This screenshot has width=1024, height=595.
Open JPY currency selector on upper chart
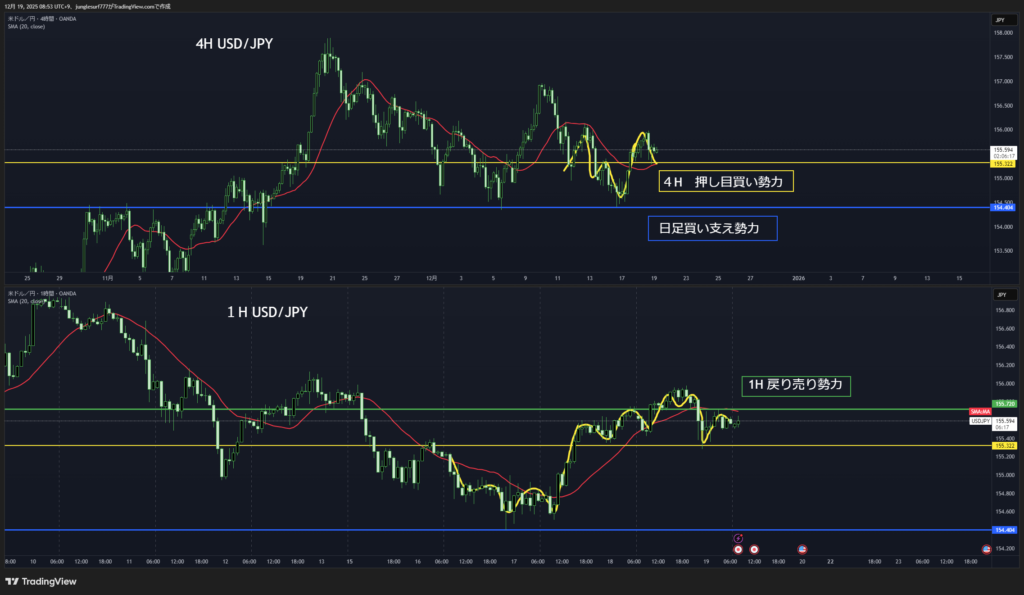[1000, 20]
